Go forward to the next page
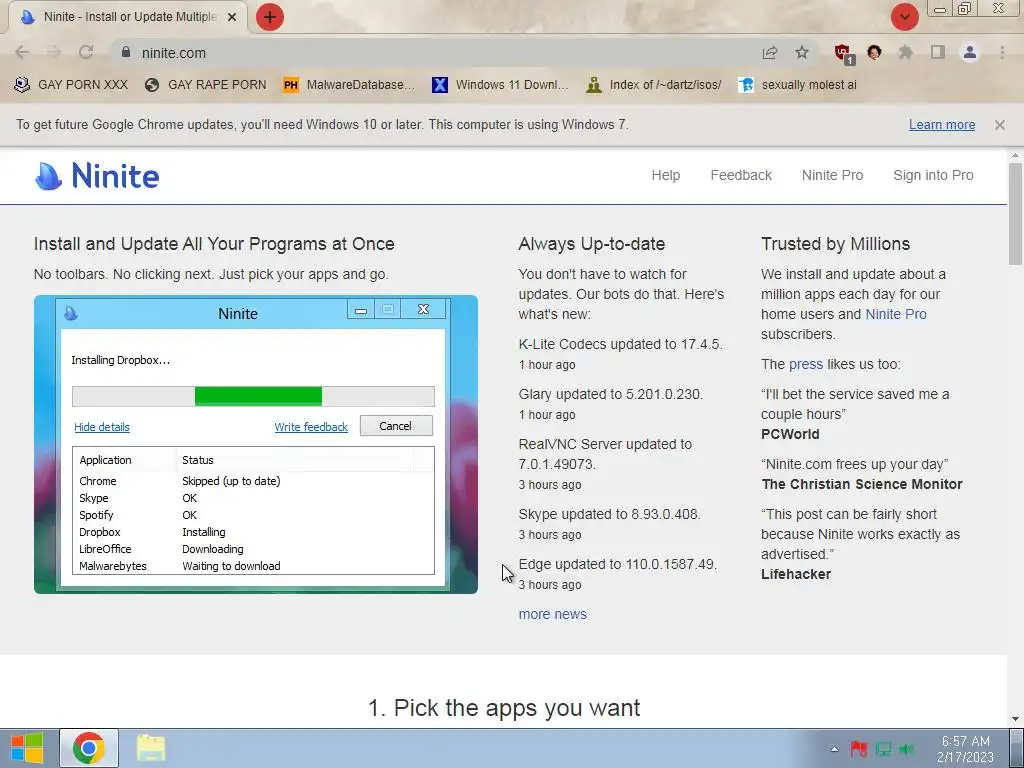The image size is (1024, 768). point(54,52)
